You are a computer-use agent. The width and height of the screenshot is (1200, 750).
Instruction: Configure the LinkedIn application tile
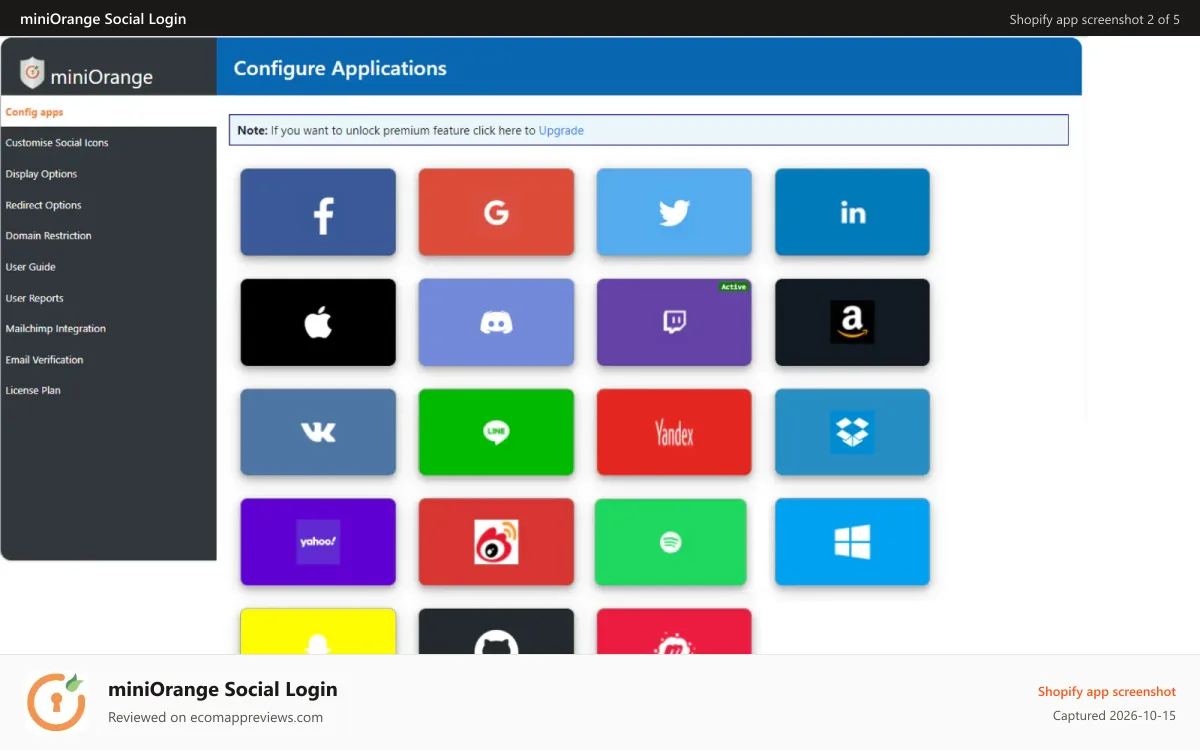[x=852, y=212]
